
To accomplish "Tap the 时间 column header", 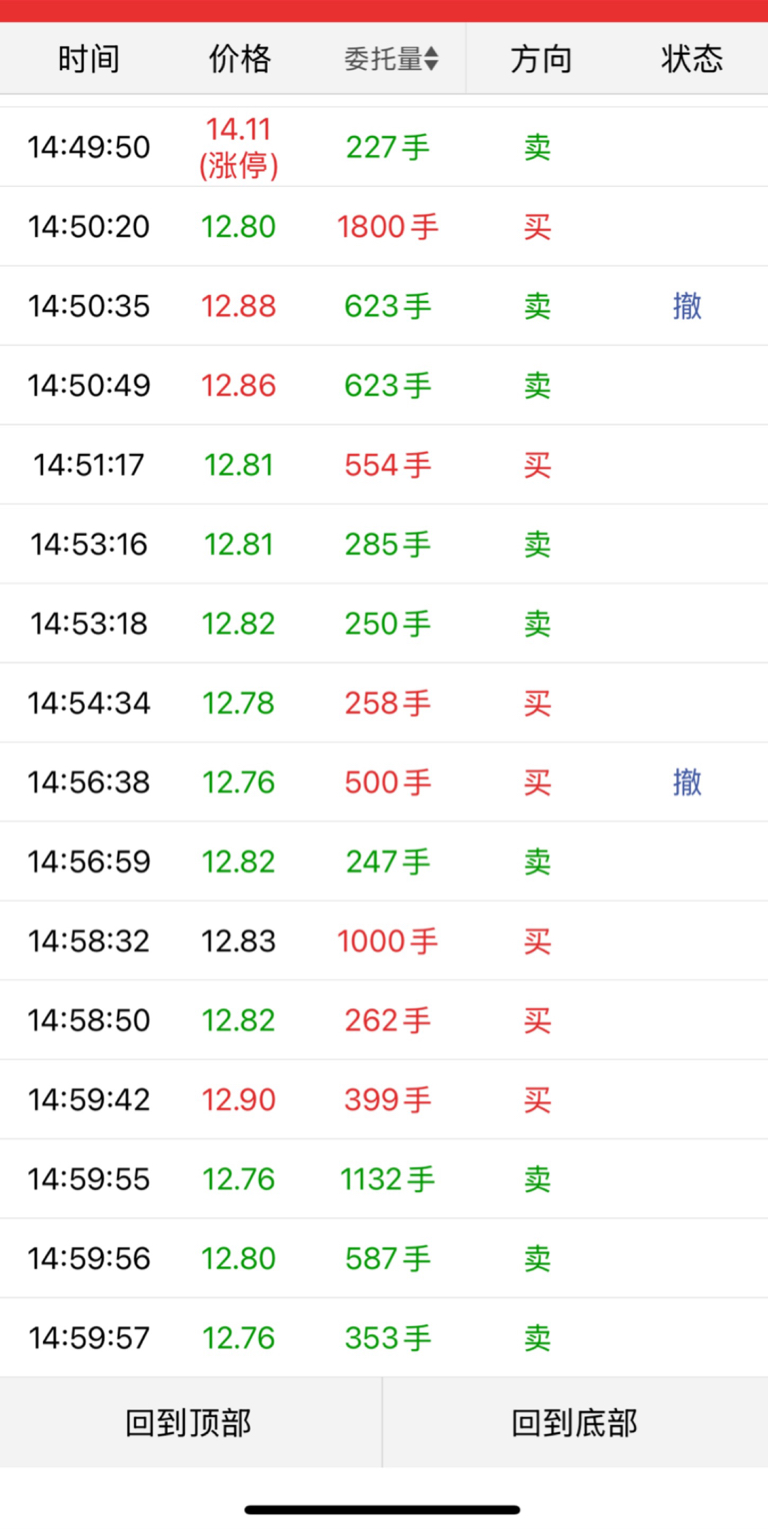I will (x=88, y=59).
